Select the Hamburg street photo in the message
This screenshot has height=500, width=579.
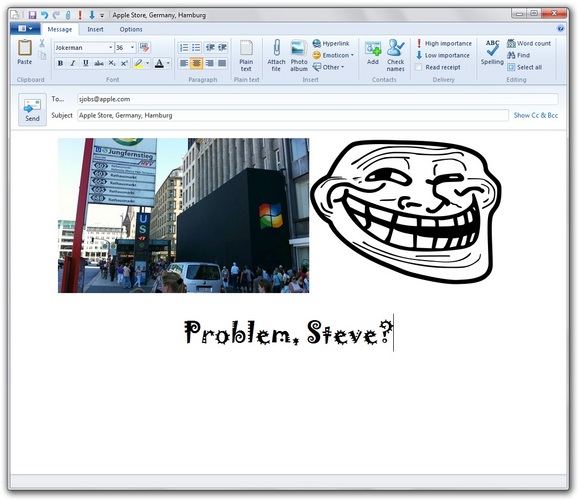(x=184, y=216)
